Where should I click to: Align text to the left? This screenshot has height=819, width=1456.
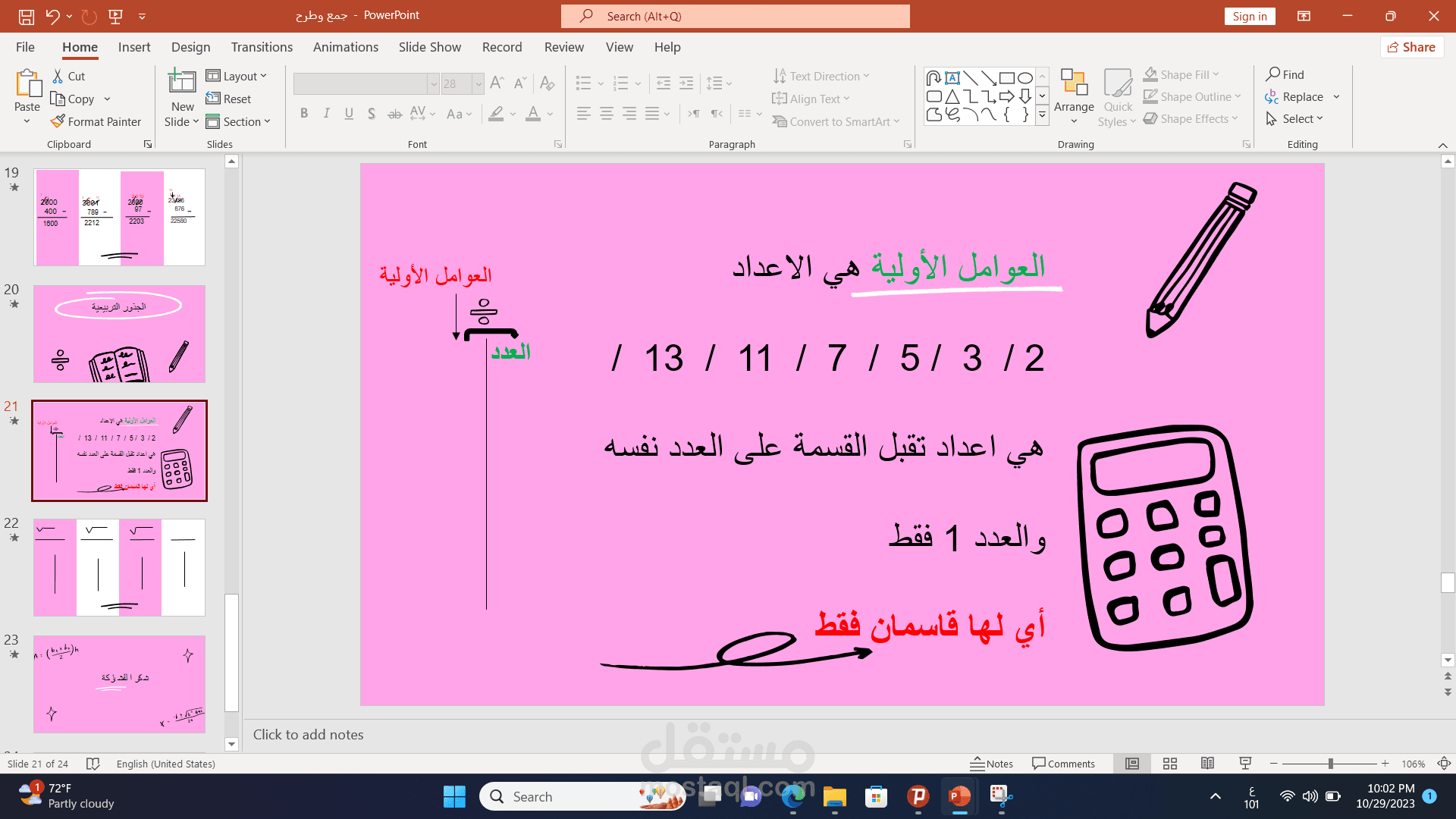click(x=583, y=114)
